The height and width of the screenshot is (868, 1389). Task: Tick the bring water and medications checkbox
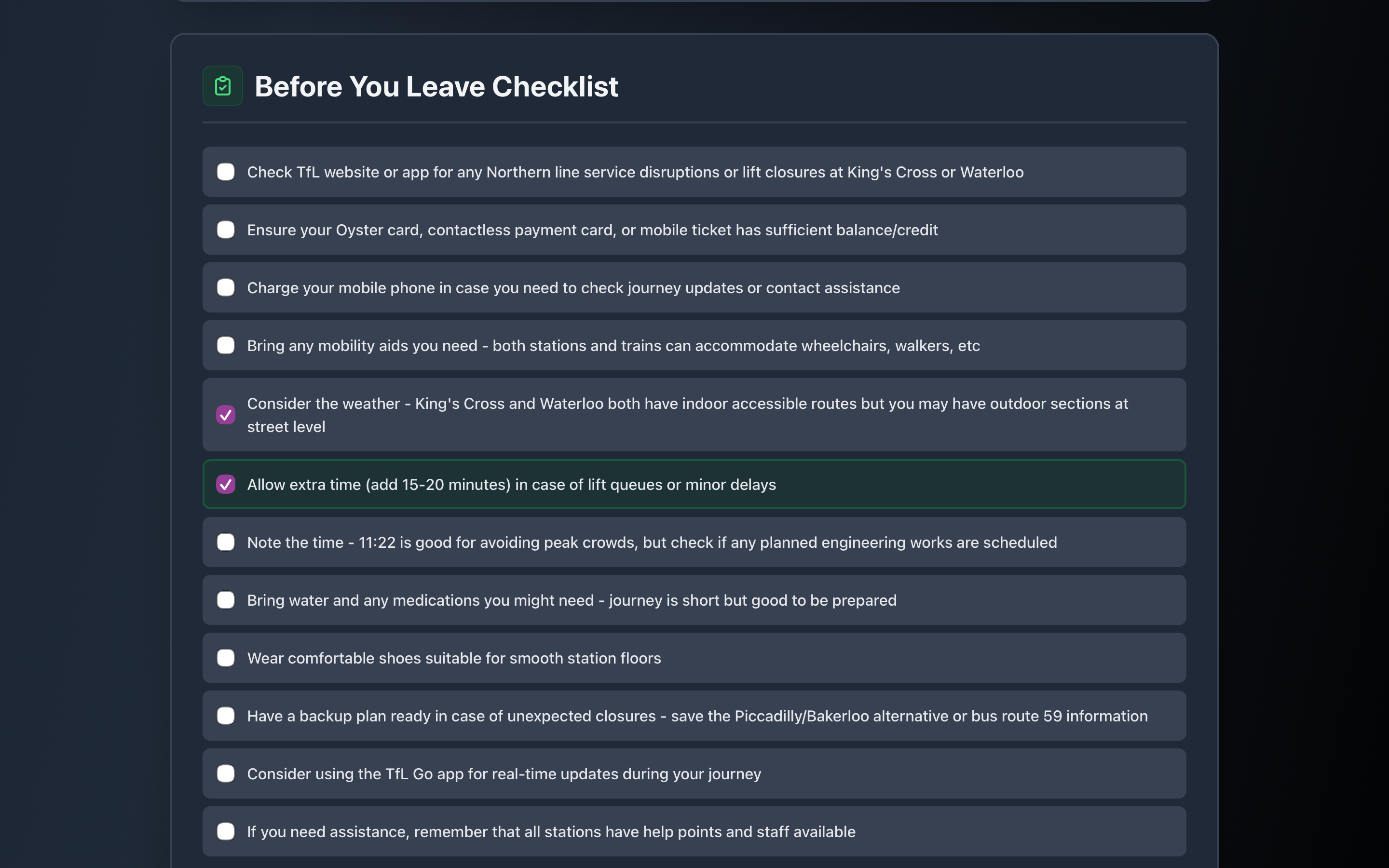226,600
